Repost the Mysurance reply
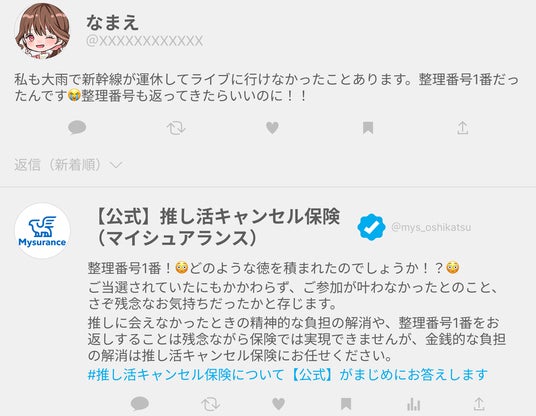Screen dimensions: 536x416 tap(210, 404)
